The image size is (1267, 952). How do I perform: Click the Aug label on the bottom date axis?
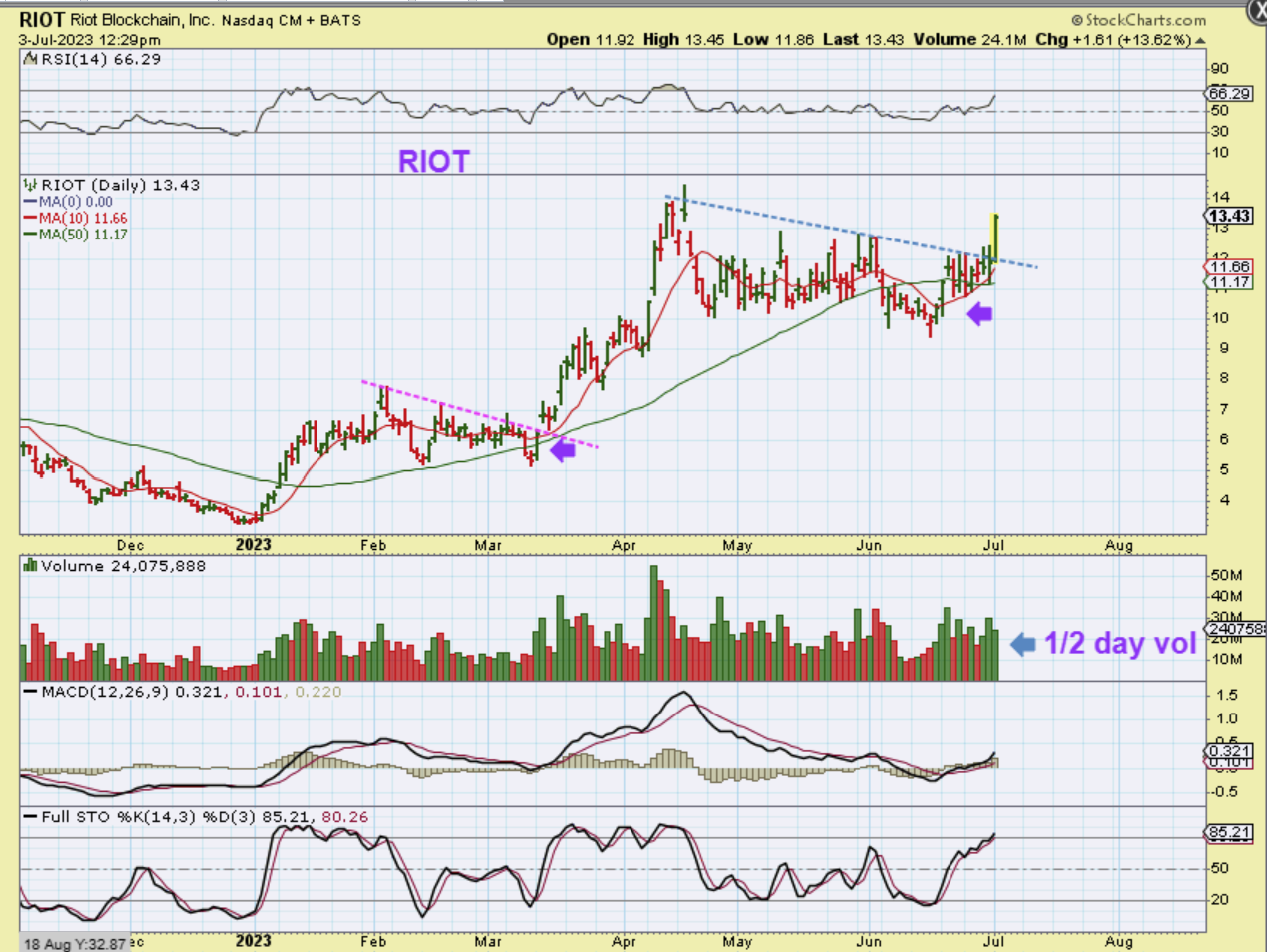click(1119, 941)
